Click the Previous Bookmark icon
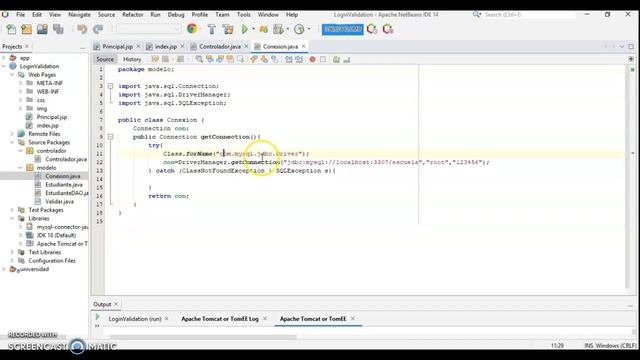The image size is (640, 360). (x=254, y=59)
